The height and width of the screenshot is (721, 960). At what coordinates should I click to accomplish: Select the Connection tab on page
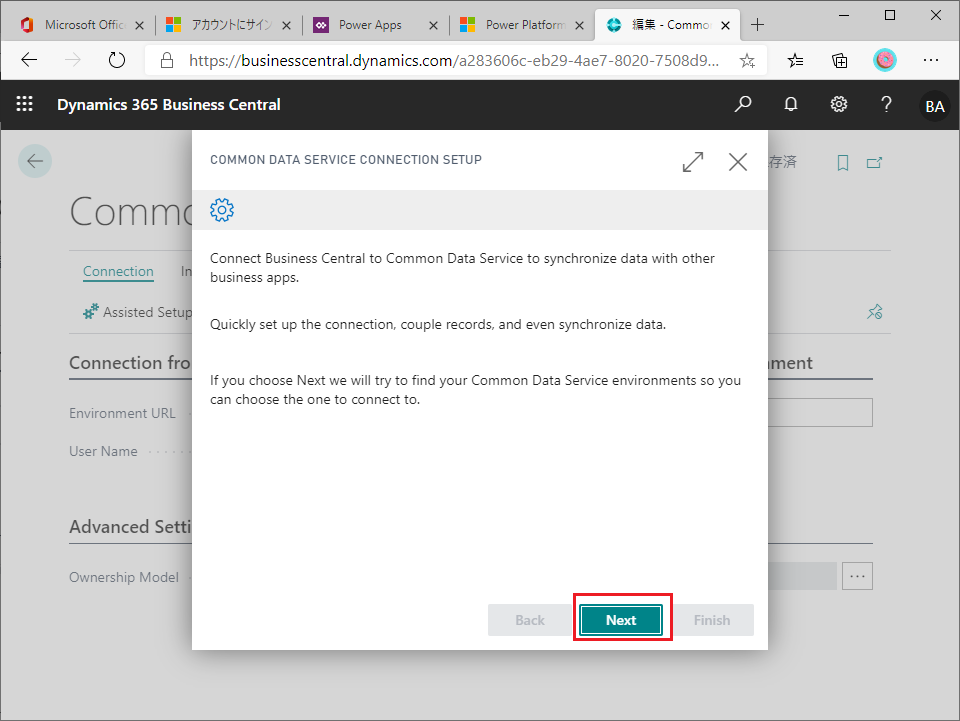pos(118,271)
